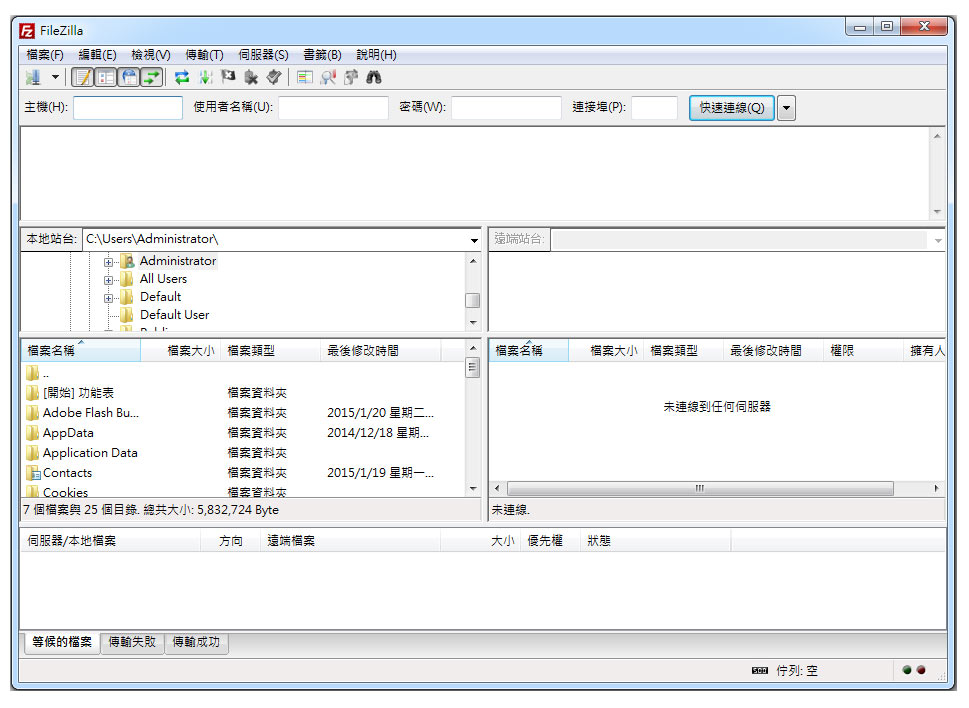Open the 檔案(F) menu
This screenshot has width=969, height=708.
pos(44,55)
